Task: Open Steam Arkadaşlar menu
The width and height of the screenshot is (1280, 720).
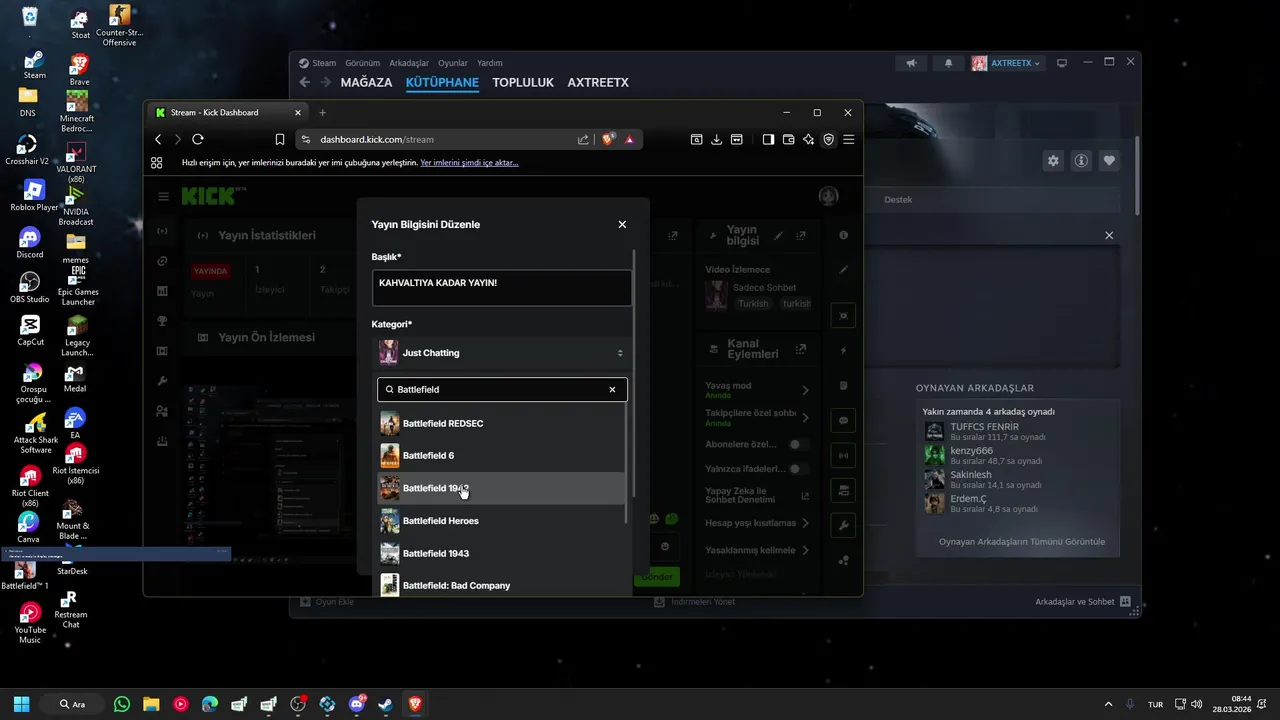Action: point(409,63)
